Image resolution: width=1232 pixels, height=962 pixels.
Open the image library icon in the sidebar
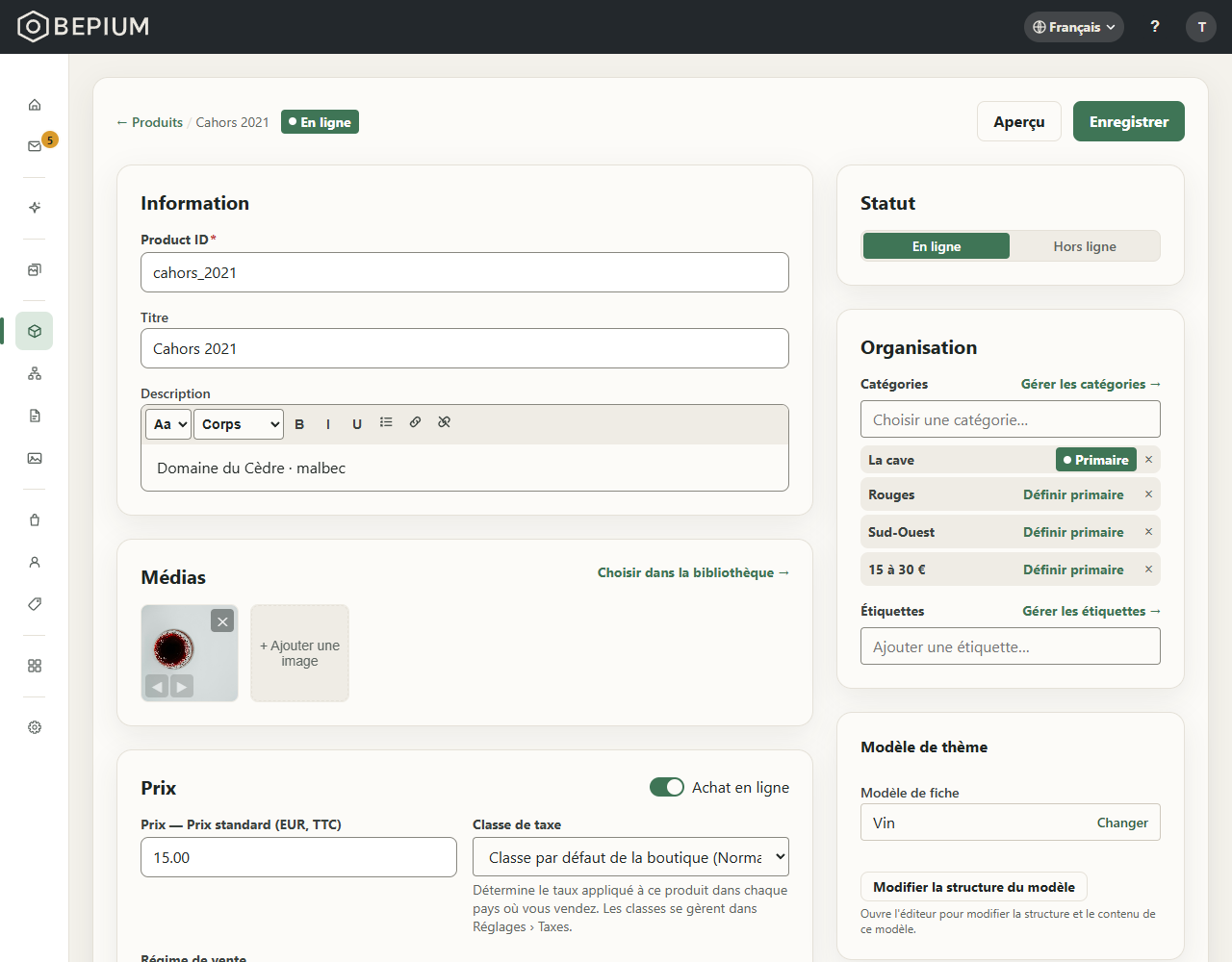pyautogui.click(x=35, y=458)
